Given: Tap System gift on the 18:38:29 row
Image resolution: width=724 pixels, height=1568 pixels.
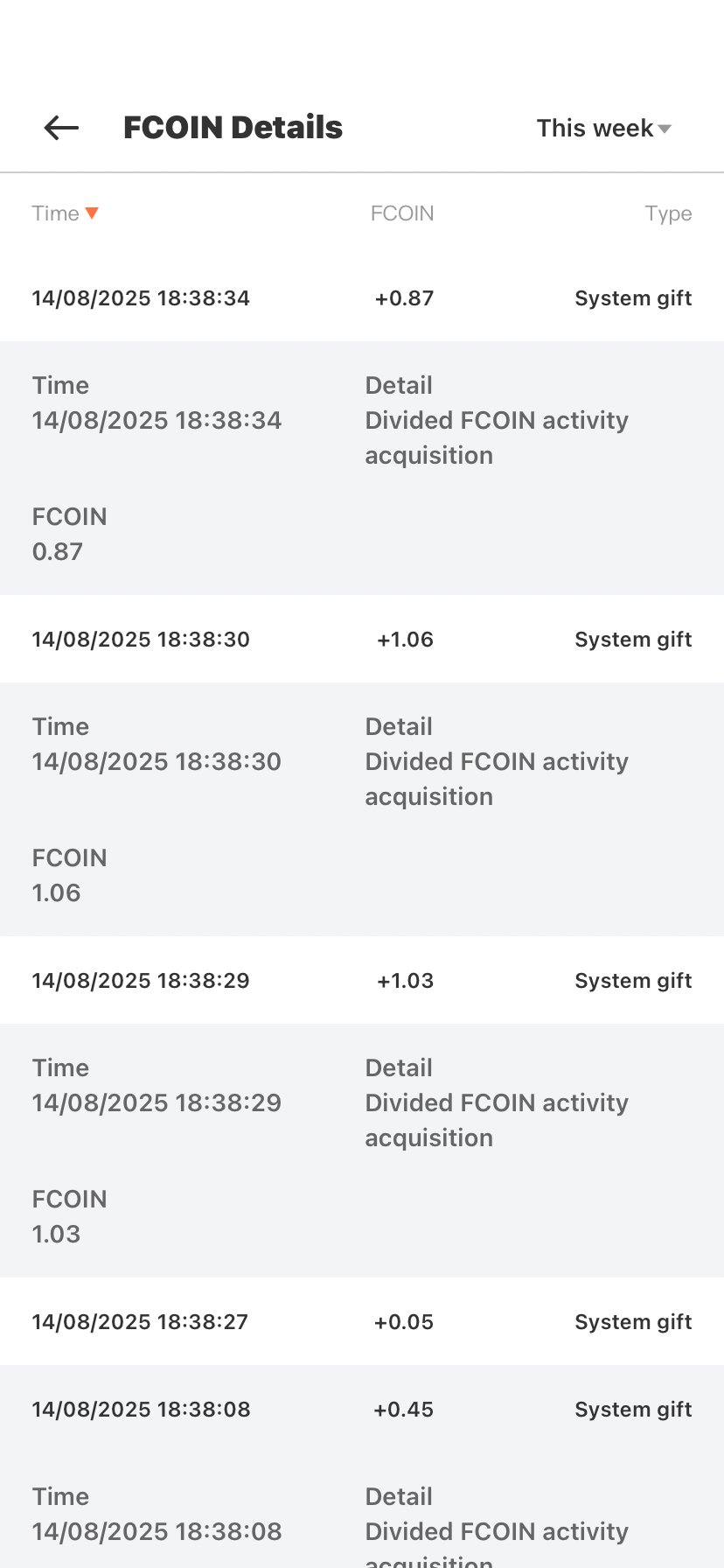Looking at the screenshot, I should point(633,980).
